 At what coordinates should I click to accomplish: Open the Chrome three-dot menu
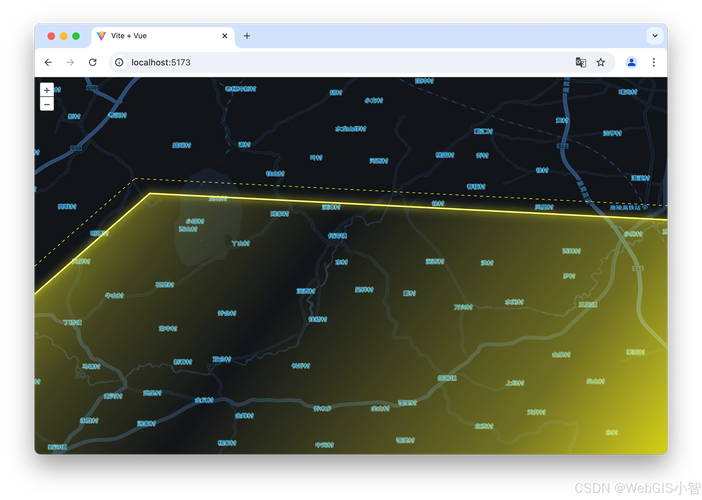(654, 62)
